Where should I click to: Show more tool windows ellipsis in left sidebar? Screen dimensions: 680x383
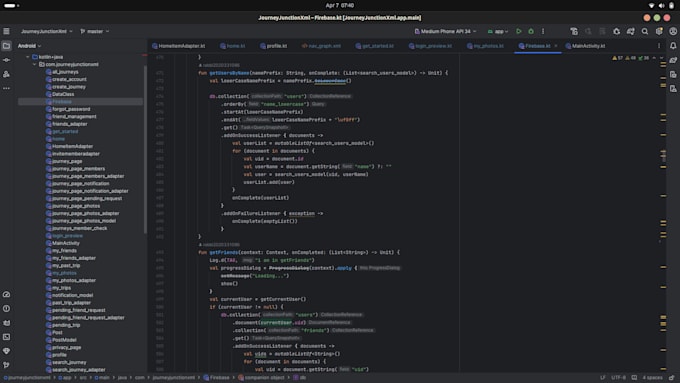point(6,88)
